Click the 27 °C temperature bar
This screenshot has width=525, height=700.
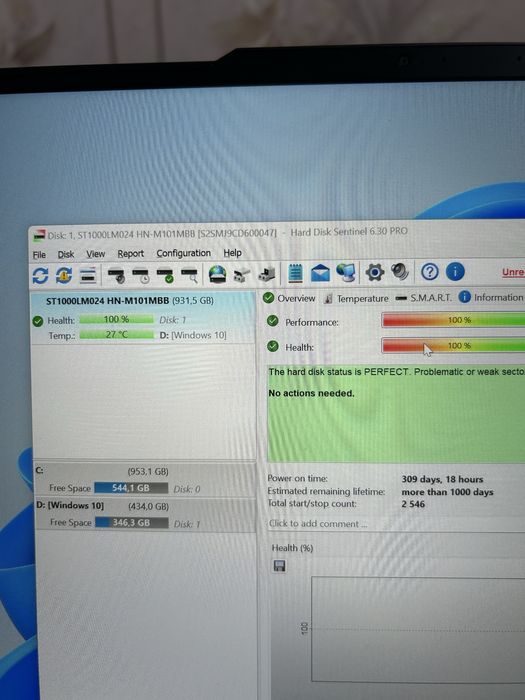click(117, 334)
